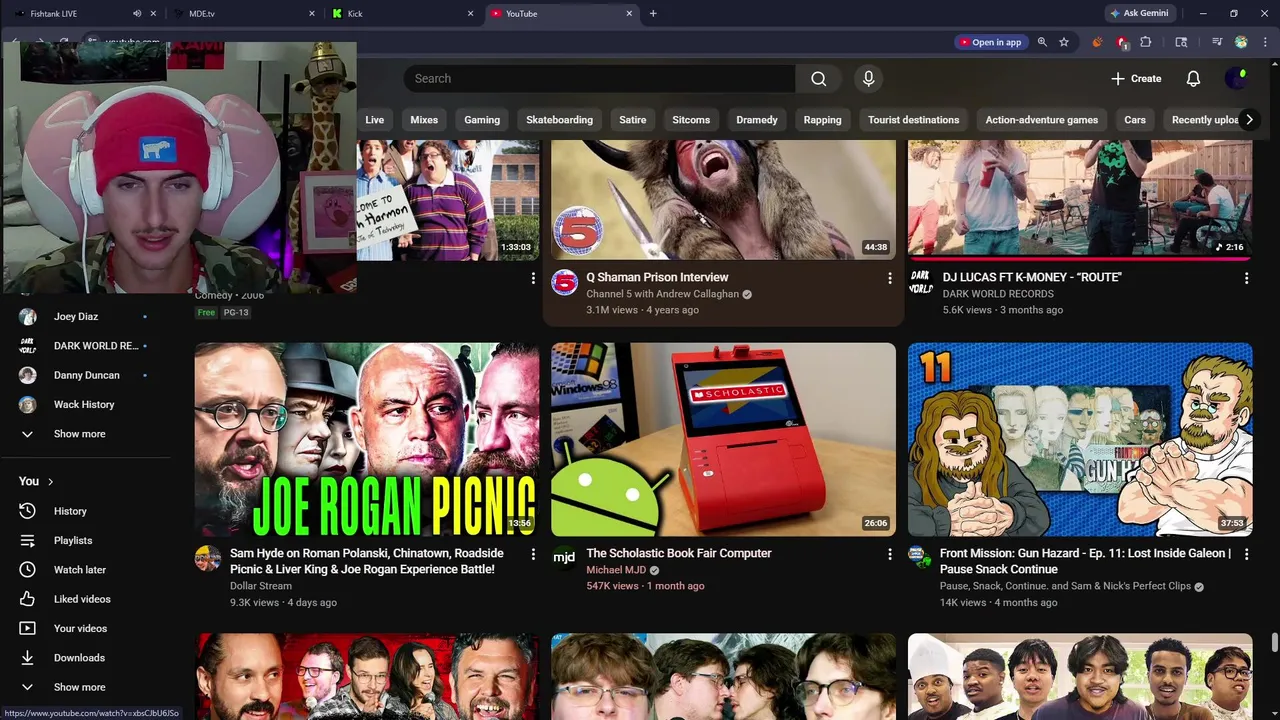Image resolution: width=1280 pixels, height=720 pixels.
Task: Open the Joe Rogan Picnic thumbnail
Action: tap(367, 440)
